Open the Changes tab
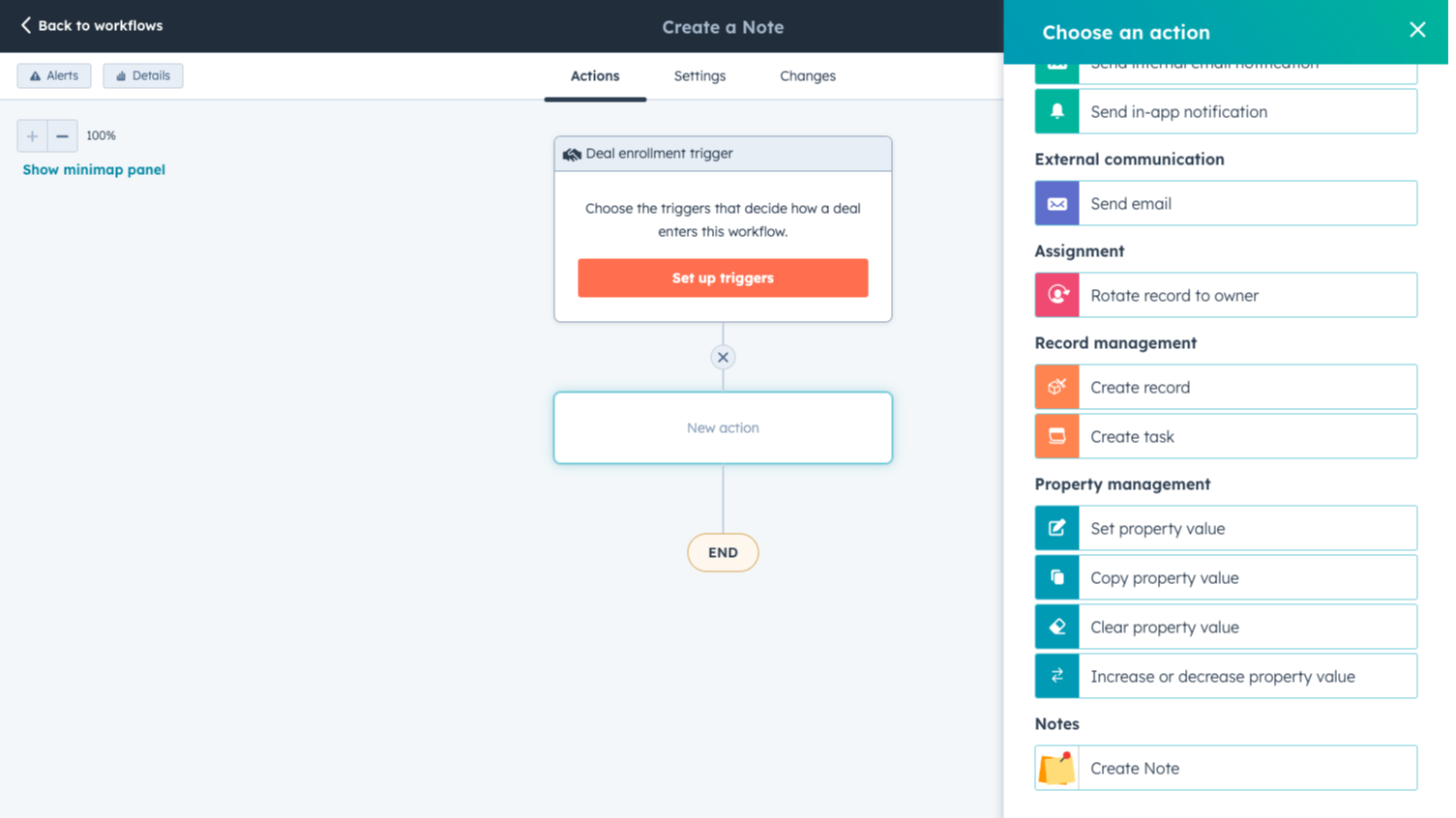Screen dimensions: 1456x818 tap(807, 75)
